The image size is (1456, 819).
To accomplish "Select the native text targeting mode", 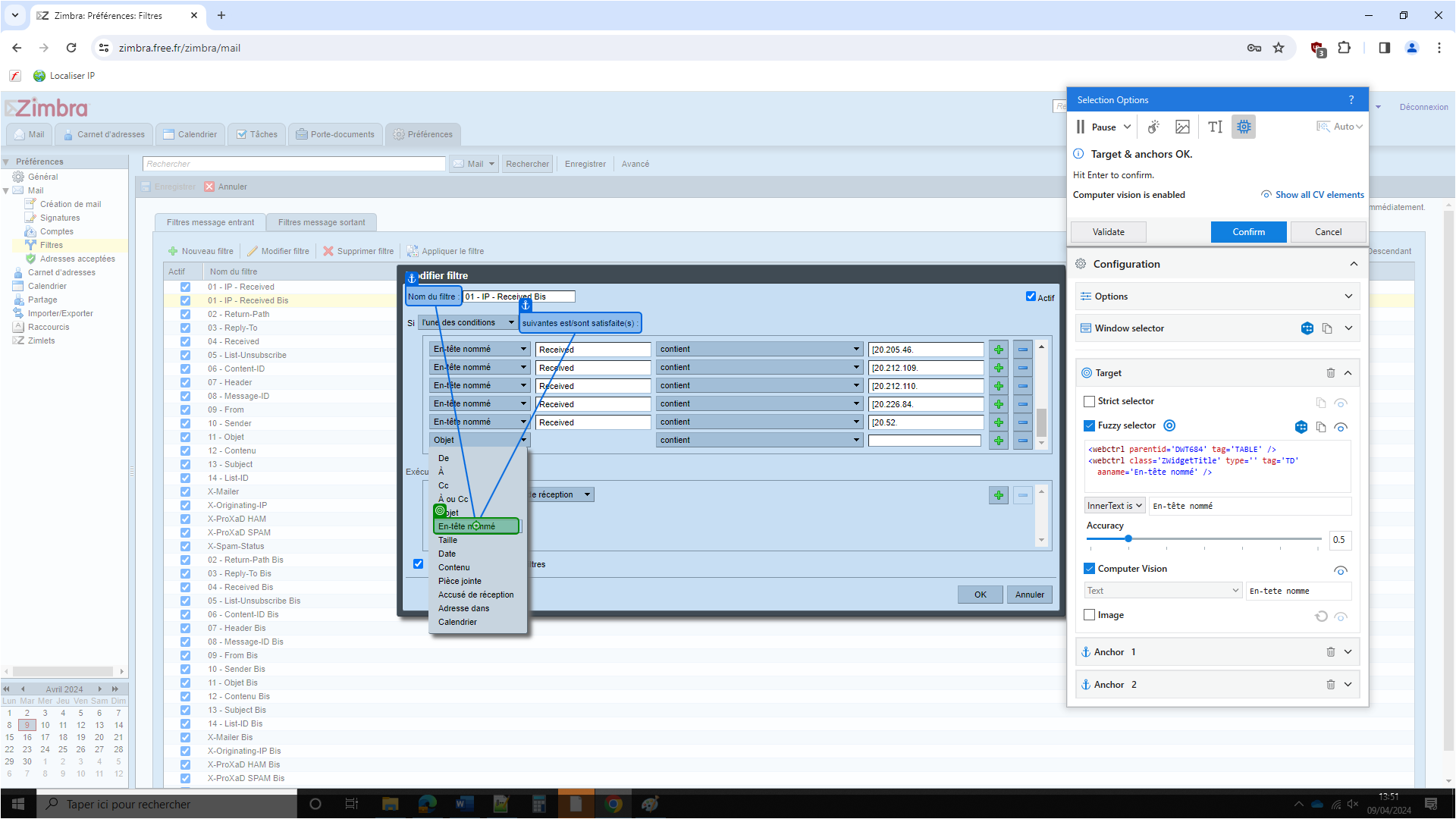I will pos(1214,127).
